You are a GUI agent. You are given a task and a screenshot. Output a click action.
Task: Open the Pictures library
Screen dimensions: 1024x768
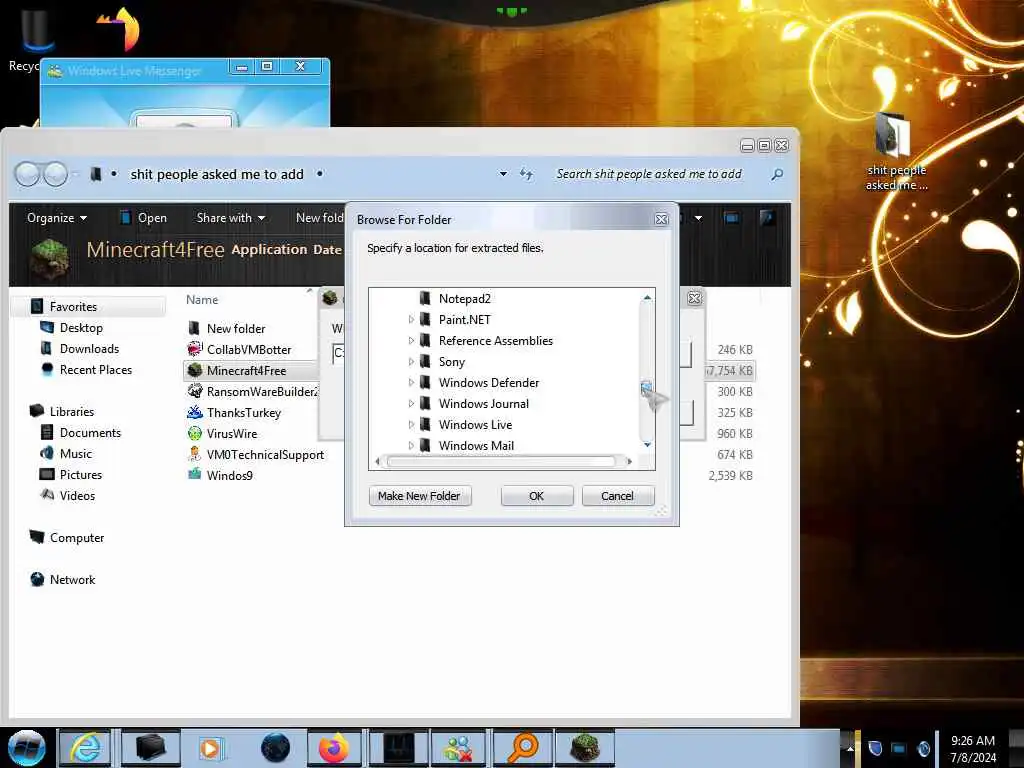click(80, 474)
